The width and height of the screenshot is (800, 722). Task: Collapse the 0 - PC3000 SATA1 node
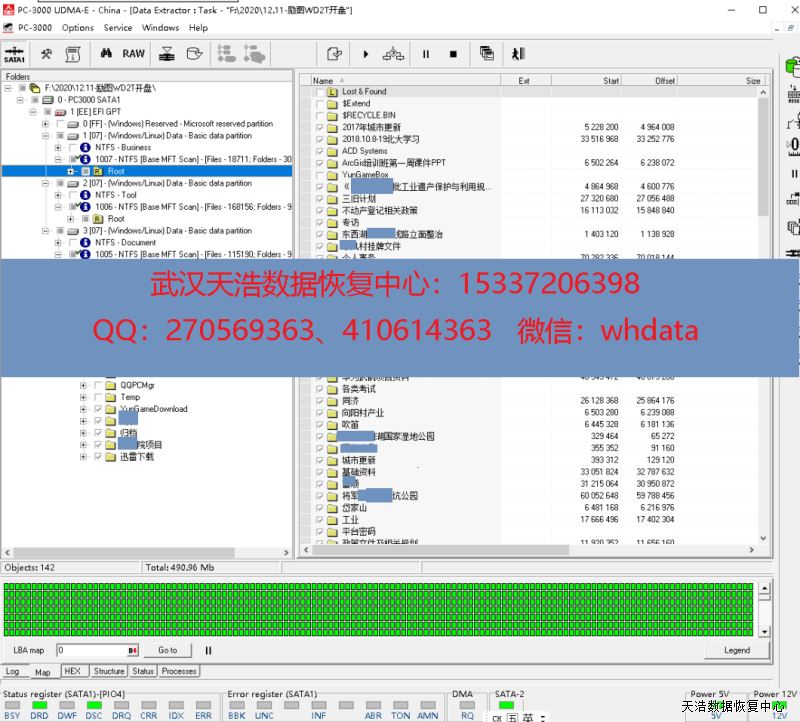click(x=20, y=100)
